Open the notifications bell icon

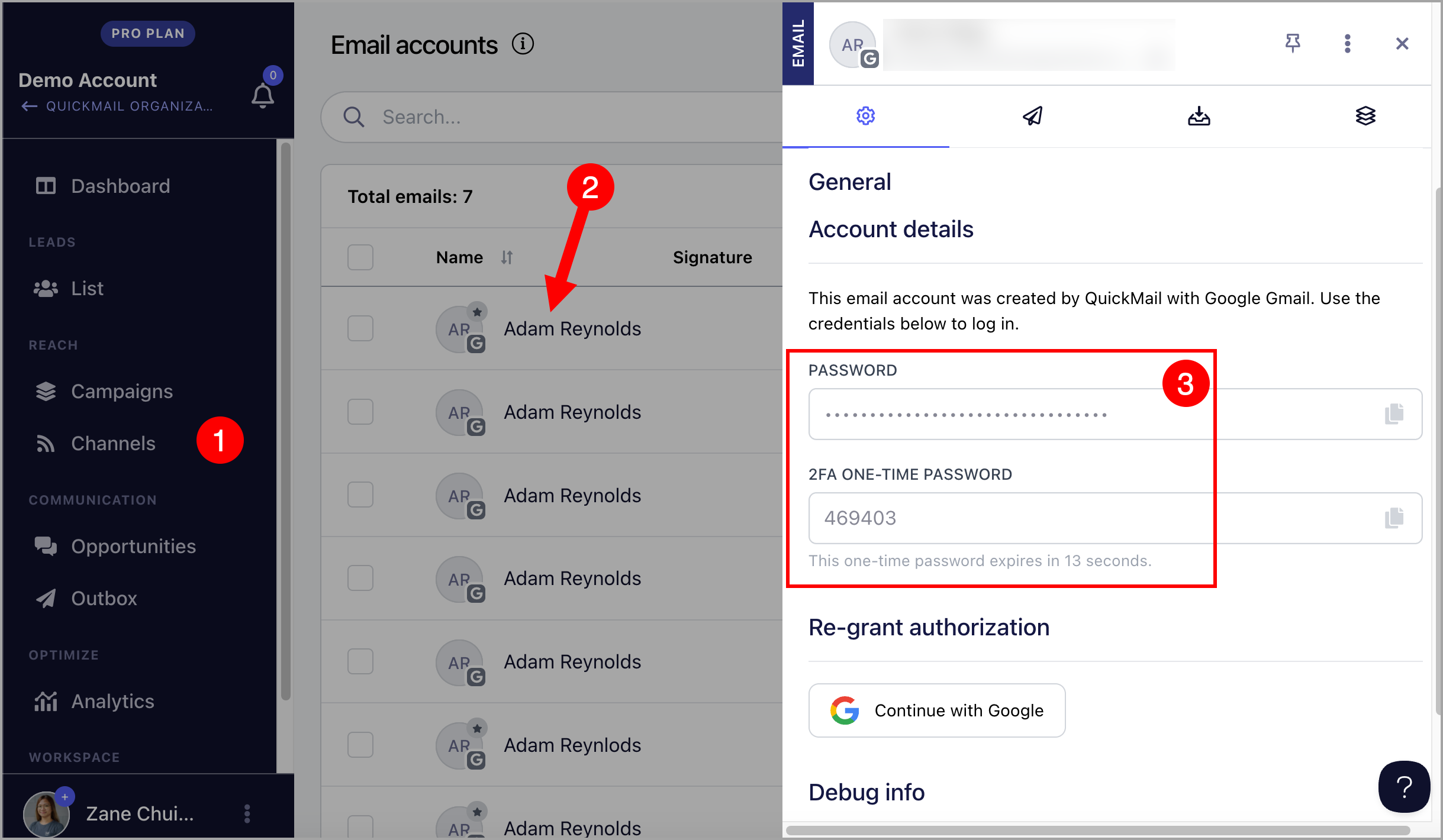pyautogui.click(x=263, y=96)
